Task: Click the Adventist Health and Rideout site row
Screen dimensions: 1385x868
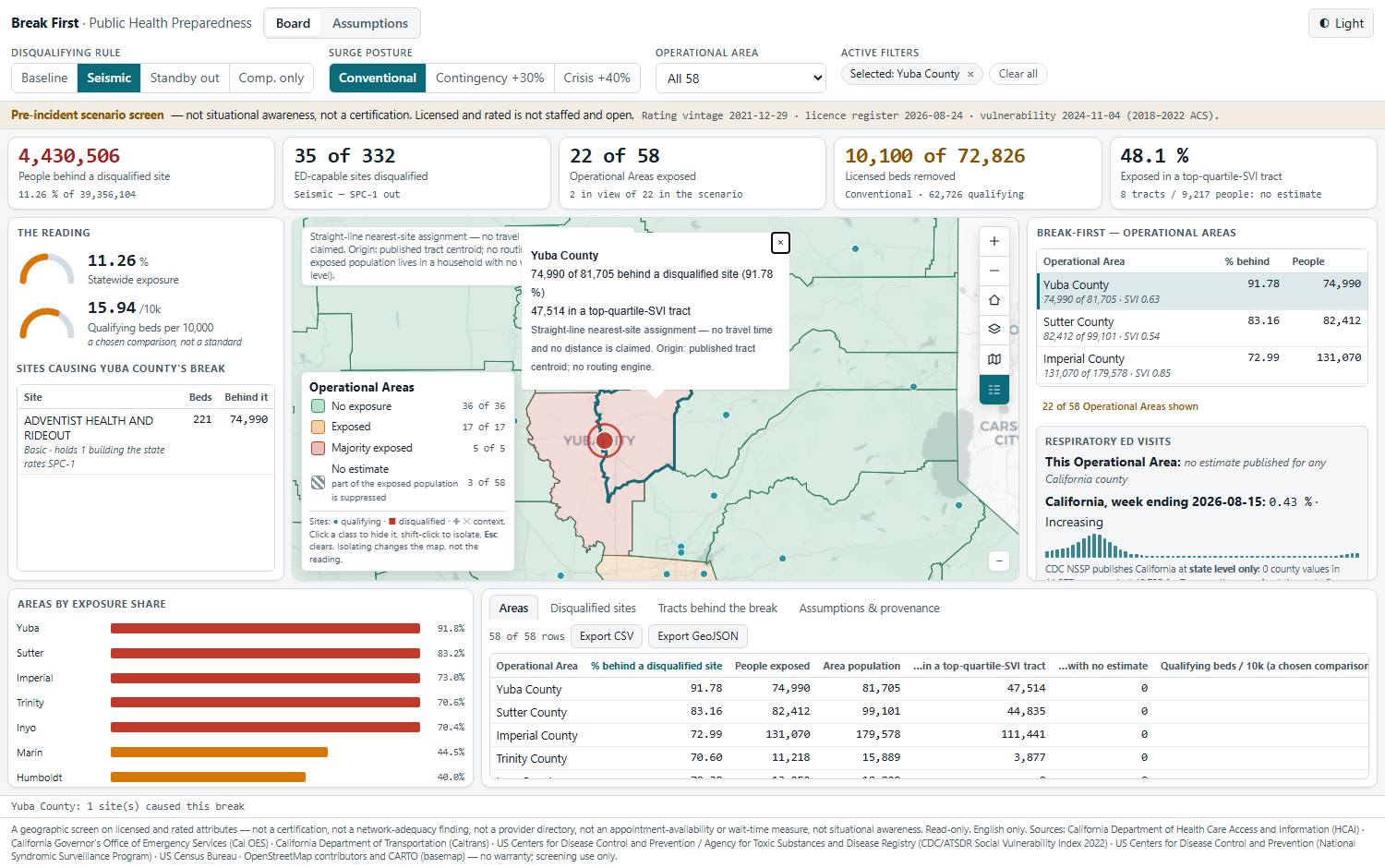Action: [146, 441]
